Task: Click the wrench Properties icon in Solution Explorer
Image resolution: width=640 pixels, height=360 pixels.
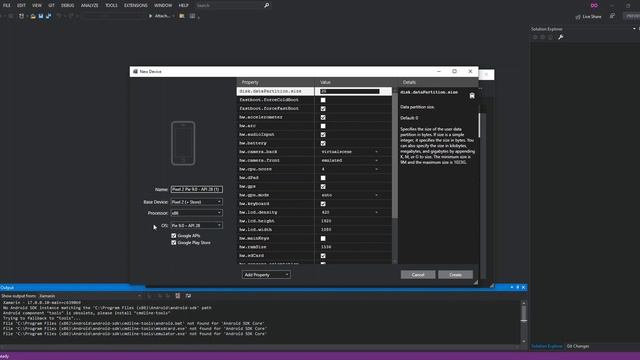Action: click(x=560, y=37)
